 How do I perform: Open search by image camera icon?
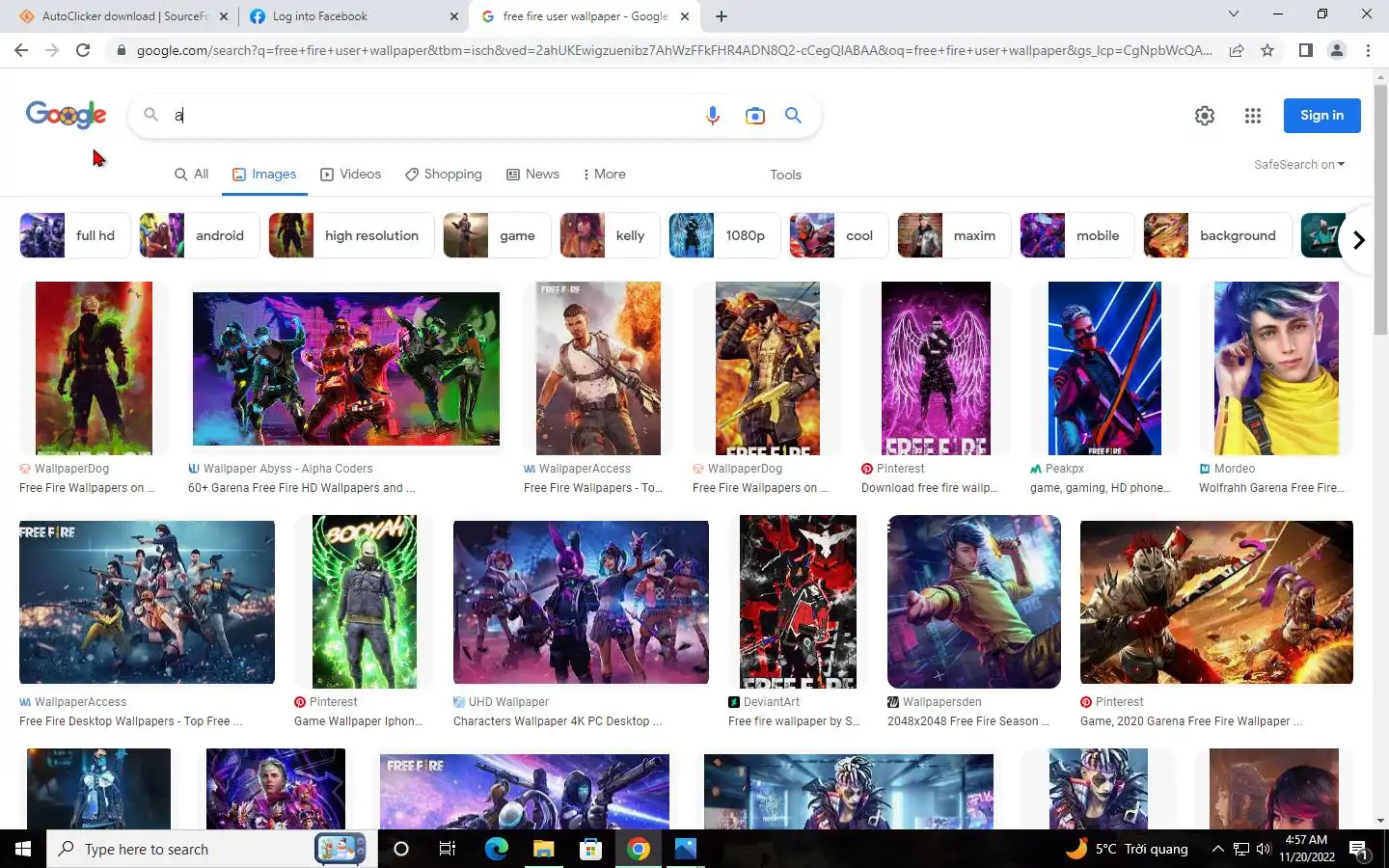[x=754, y=116]
